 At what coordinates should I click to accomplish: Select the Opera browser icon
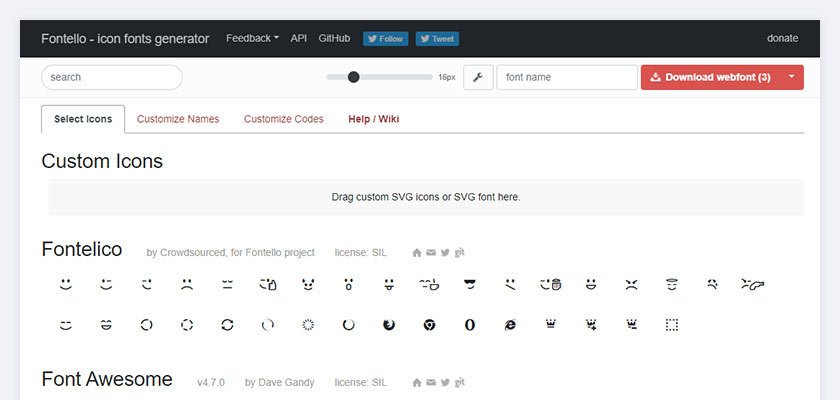pos(470,324)
